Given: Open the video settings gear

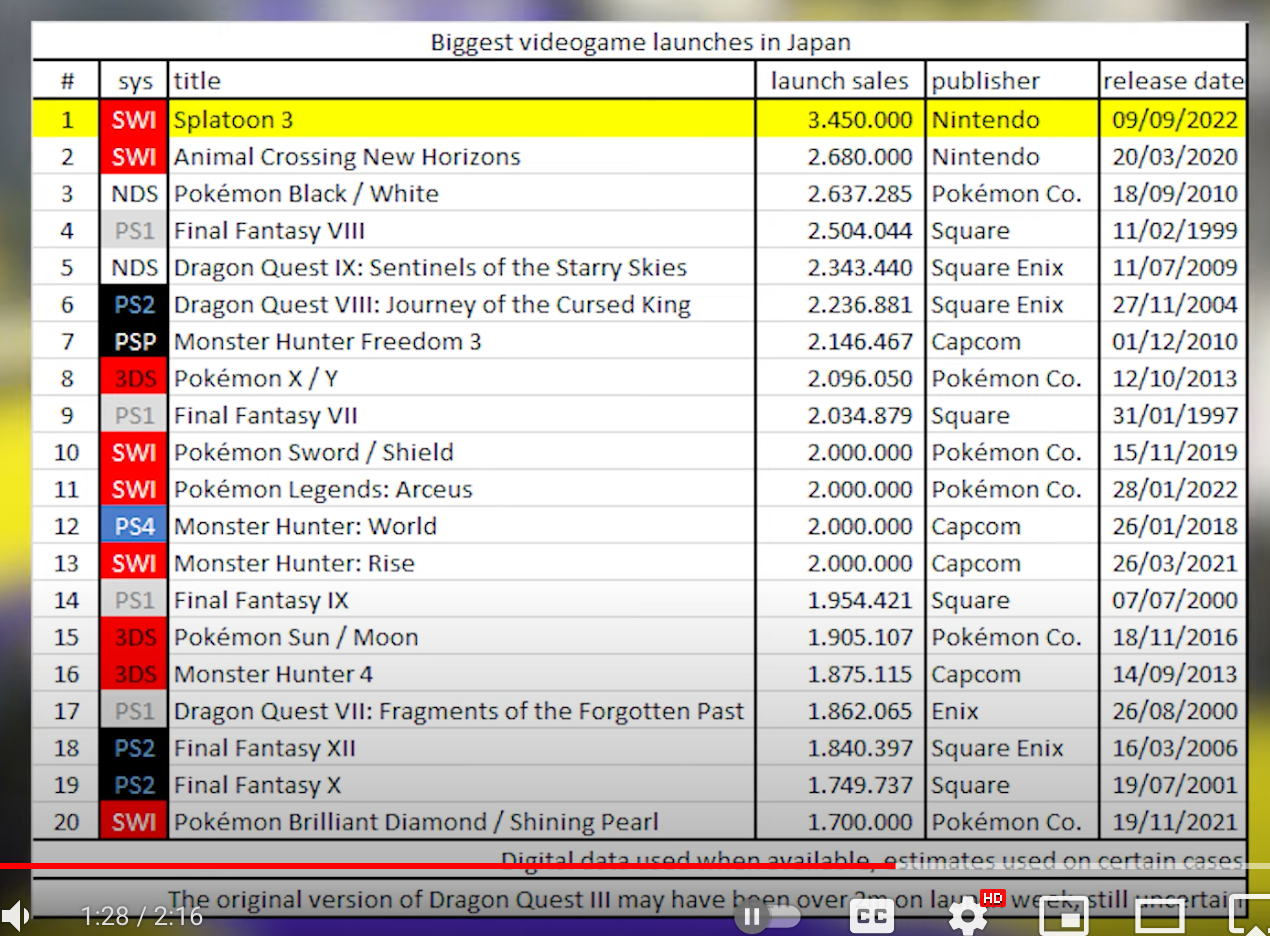Looking at the screenshot, I should click(967, 916).
